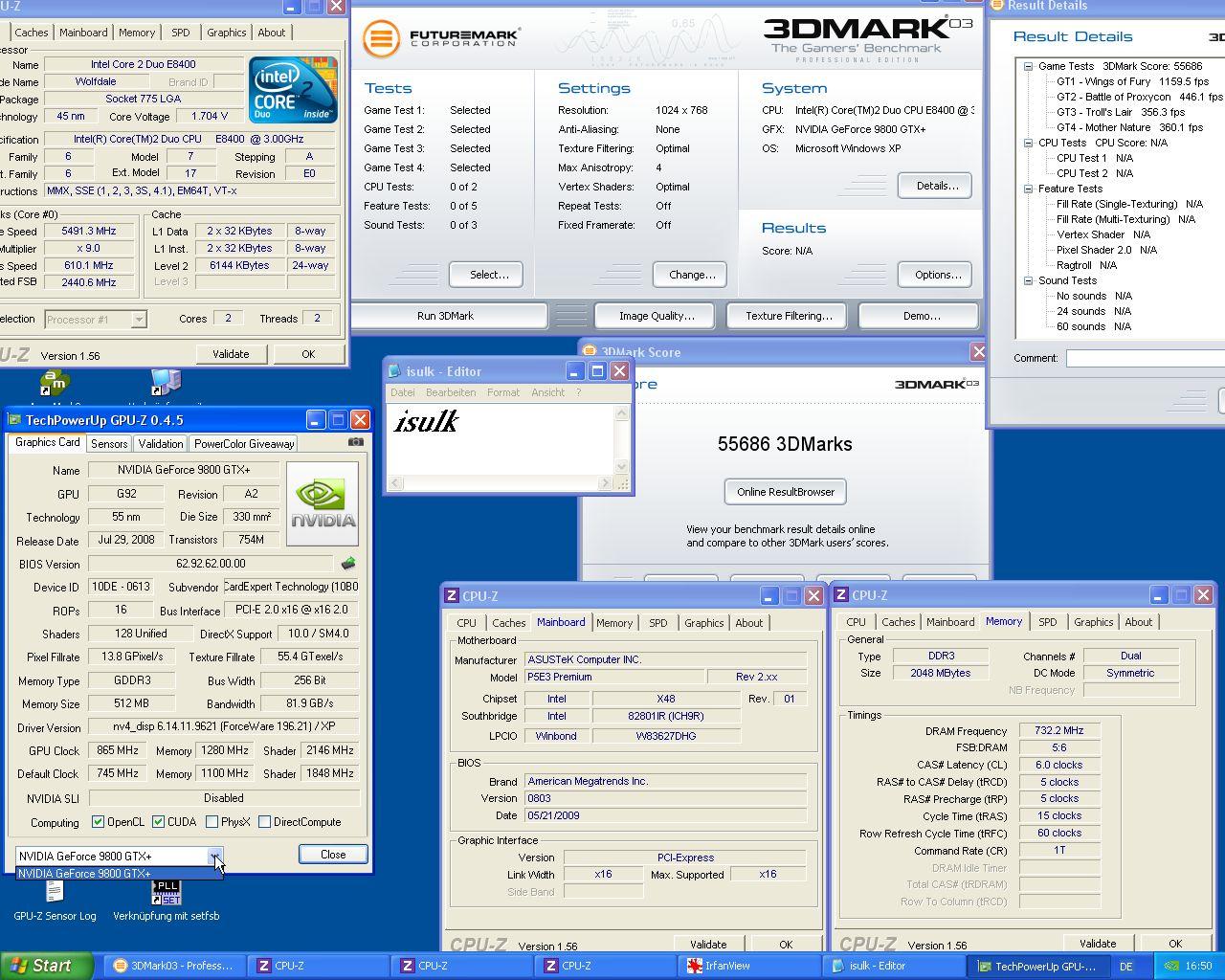Collapse the Game Tests tree node
This screenshot has height=980, width=1225.
(x=1028, y=67)
